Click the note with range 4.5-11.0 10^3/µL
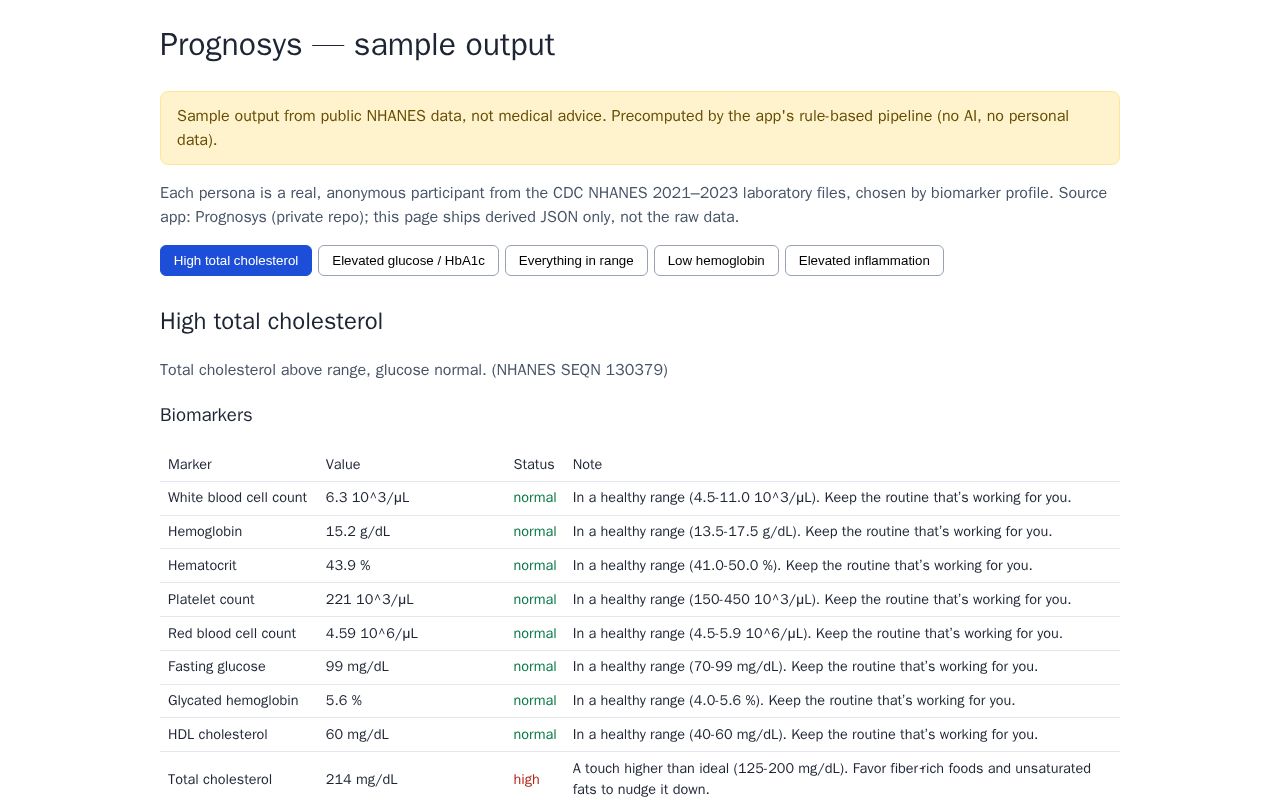Image resolution: width=1280 pixels, height=800 pixels. (822, 498)
